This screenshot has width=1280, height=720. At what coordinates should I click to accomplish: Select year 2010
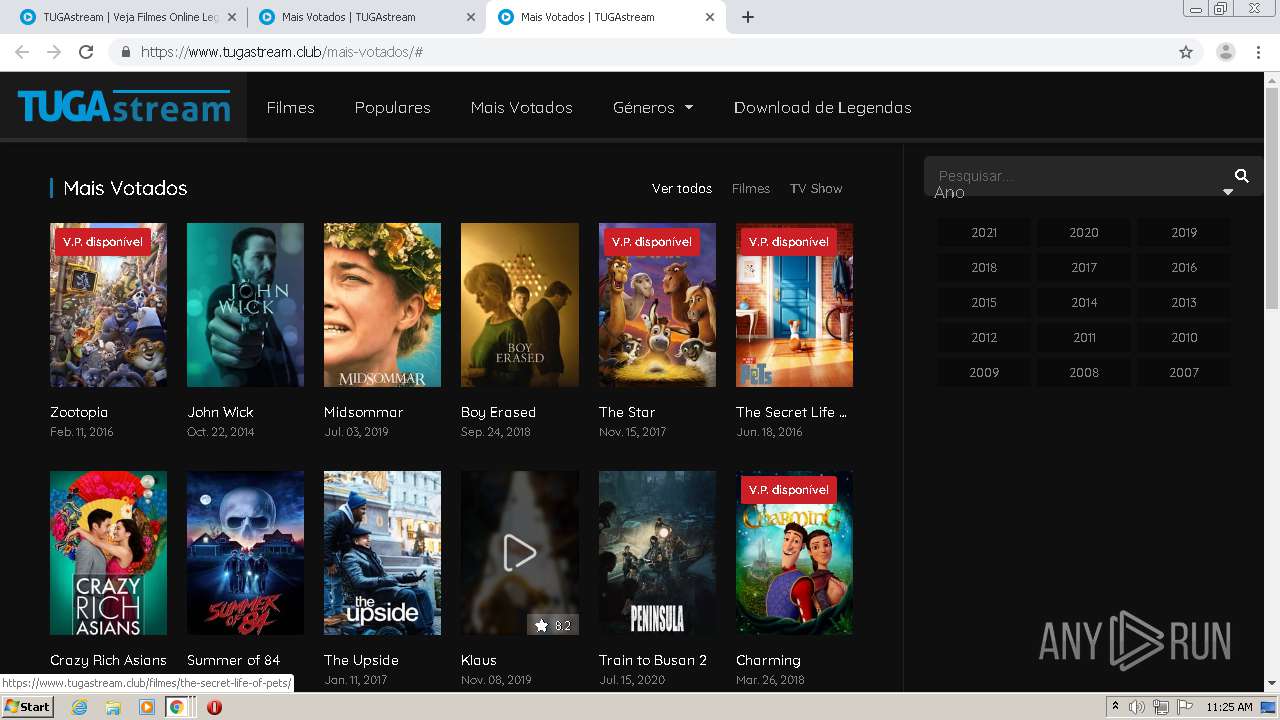coord(1184,337)
